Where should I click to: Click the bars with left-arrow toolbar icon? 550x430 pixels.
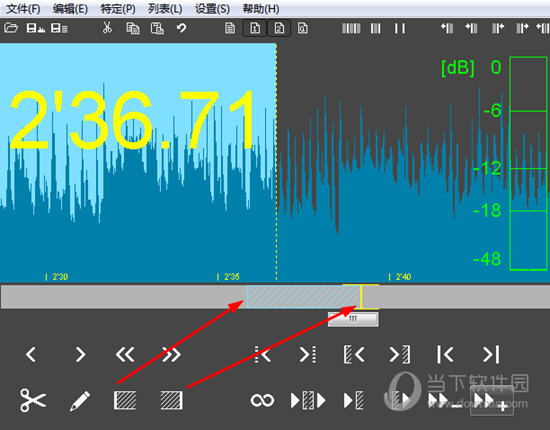coord(498,28)
